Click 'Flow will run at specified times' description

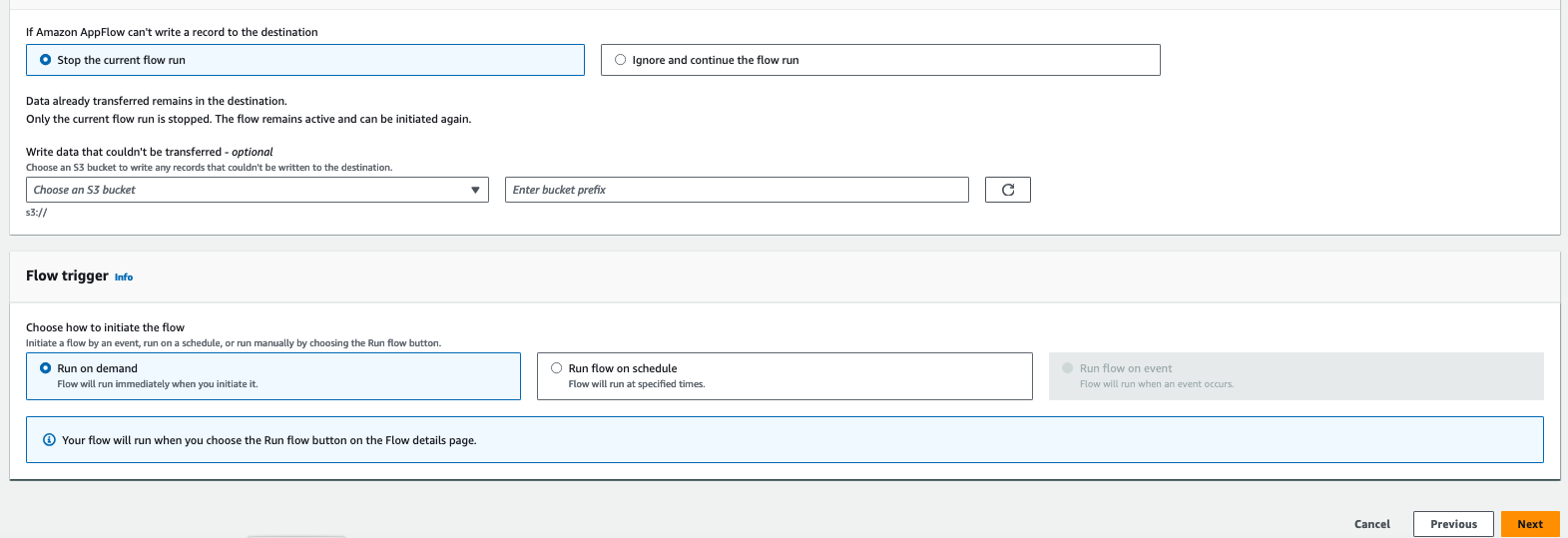[x=637, y=384]
